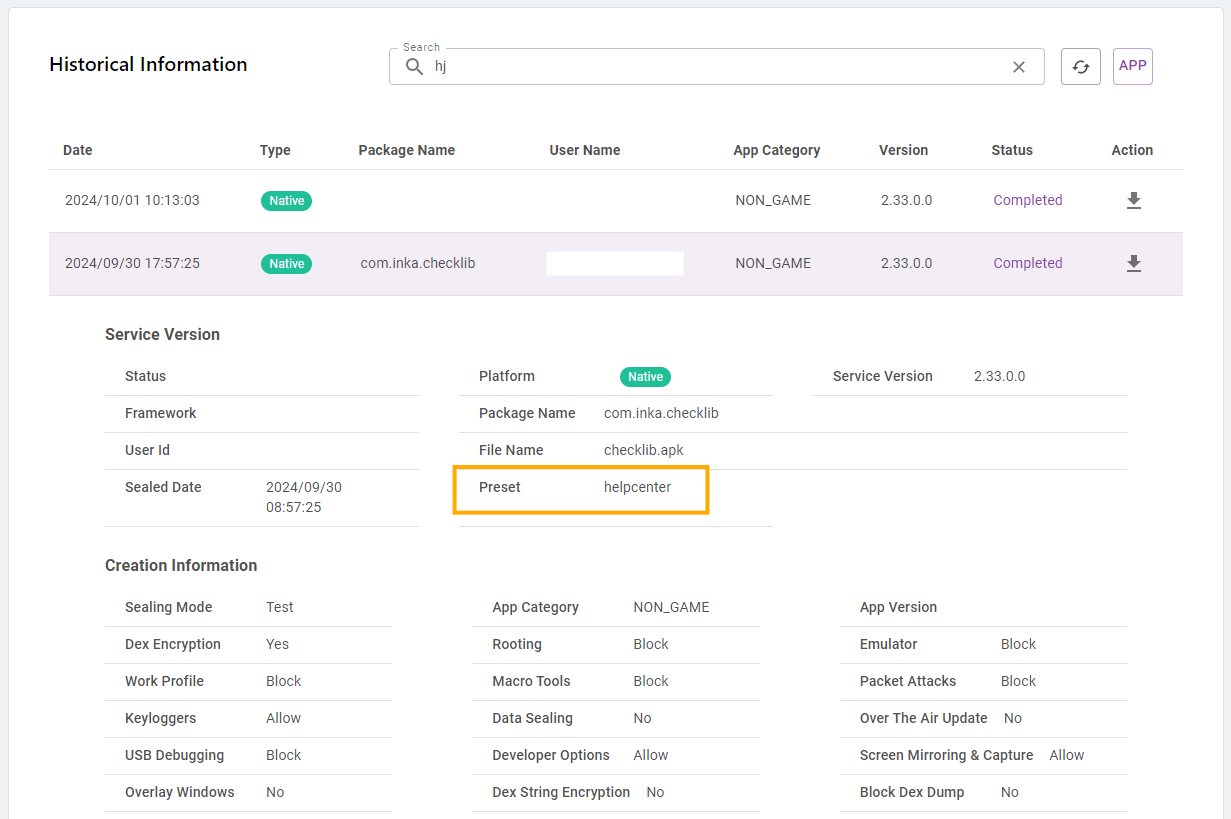Click the Package Name column header
The width and height of the screenshot is (1231, 819).
pyautogui.click(x=407, y=150)
